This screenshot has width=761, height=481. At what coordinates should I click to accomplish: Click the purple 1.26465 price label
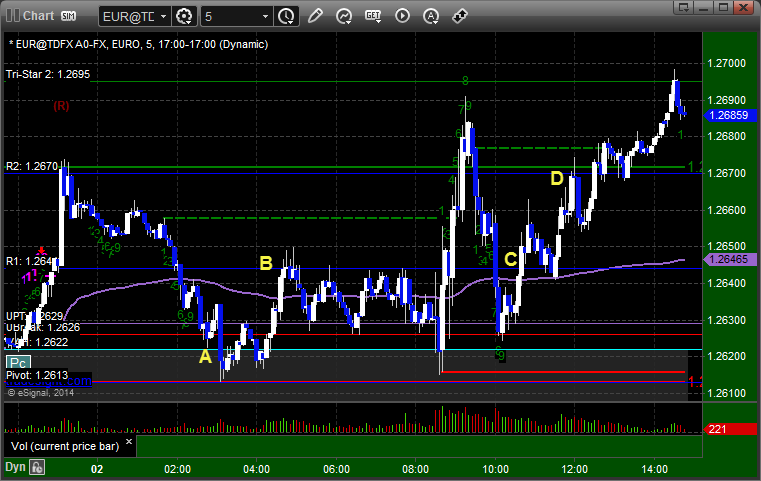pyautogui.click(x=729, y=259)
